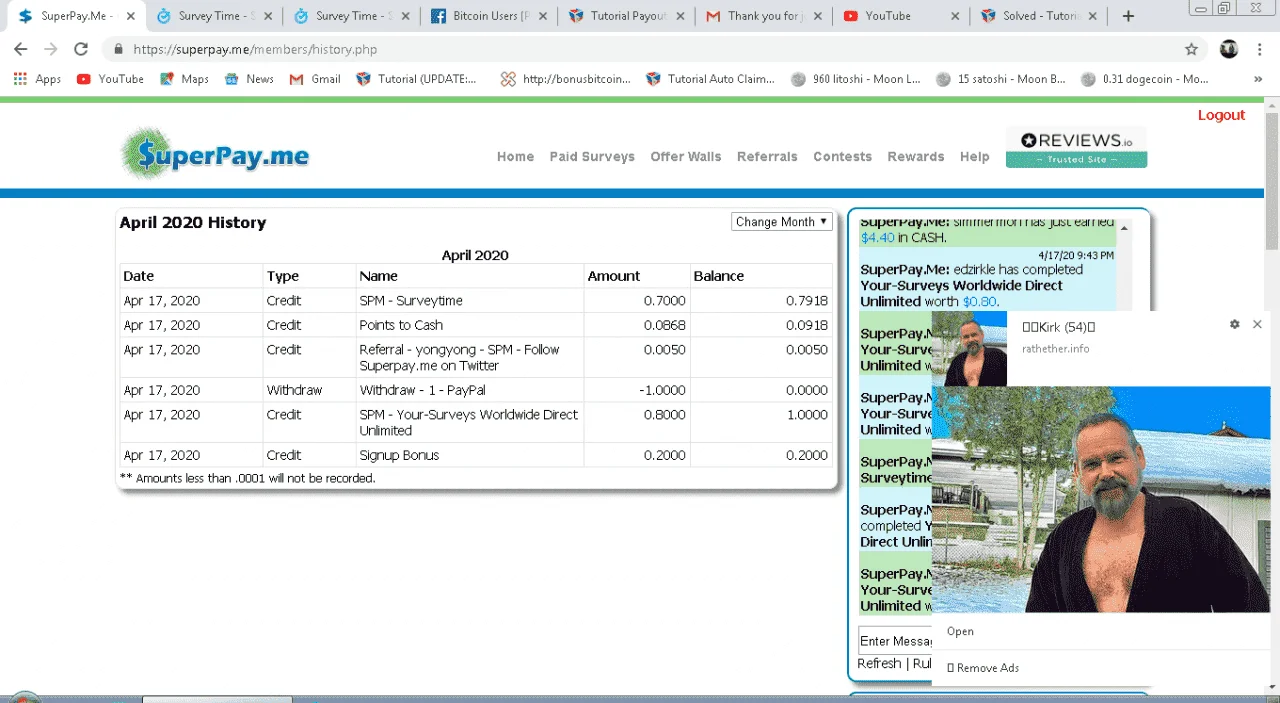Viewport: 1280px width, 703px height.
Task: Click the Open button in notification
Action: 960,631
